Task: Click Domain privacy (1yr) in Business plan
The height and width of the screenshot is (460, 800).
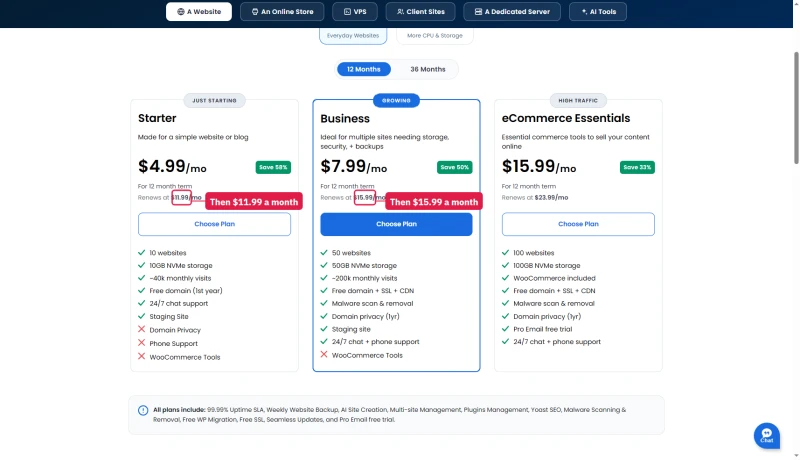Action: (x=365, y=317)
